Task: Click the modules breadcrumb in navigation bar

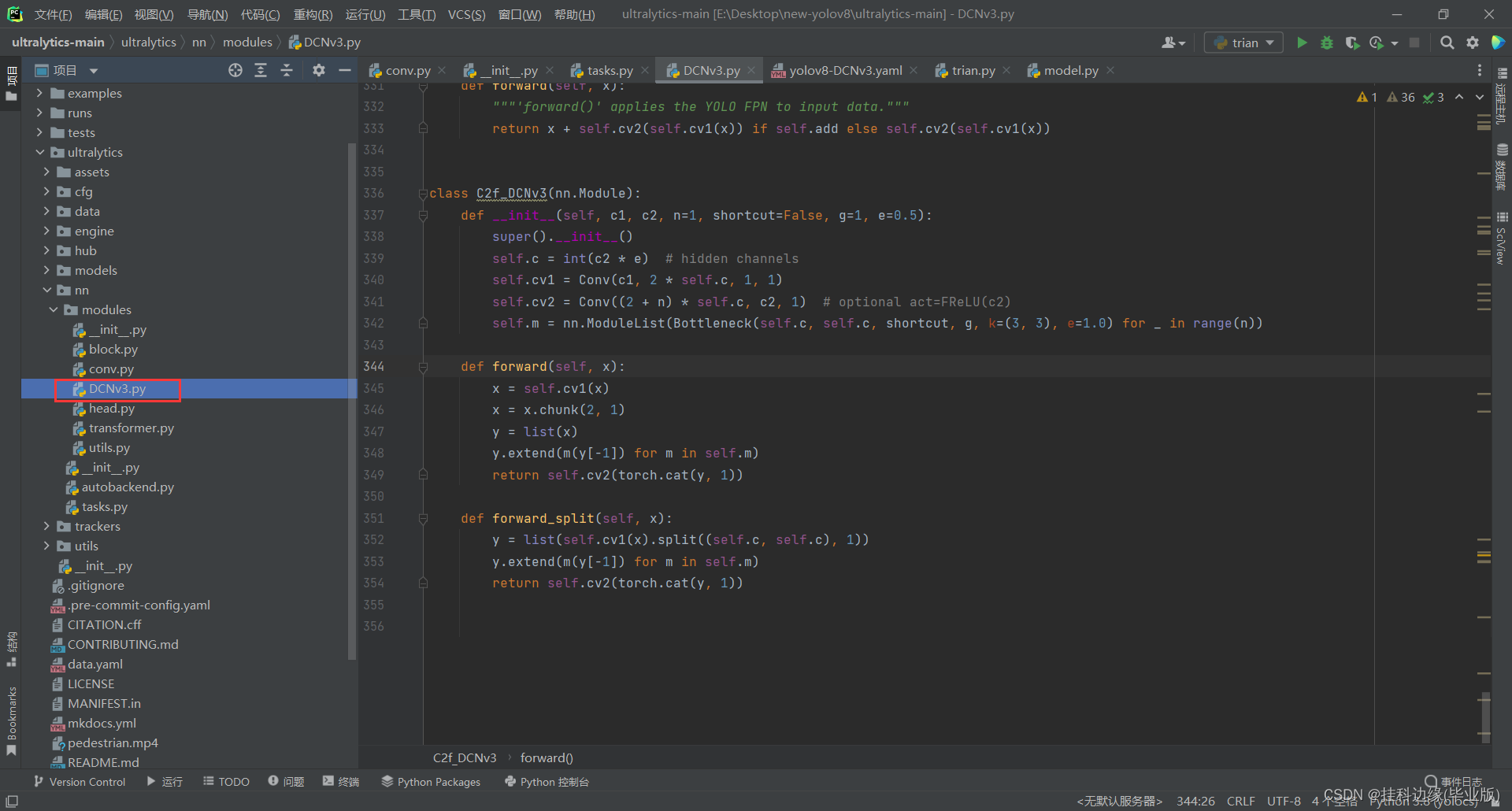Action: [247, 42]
